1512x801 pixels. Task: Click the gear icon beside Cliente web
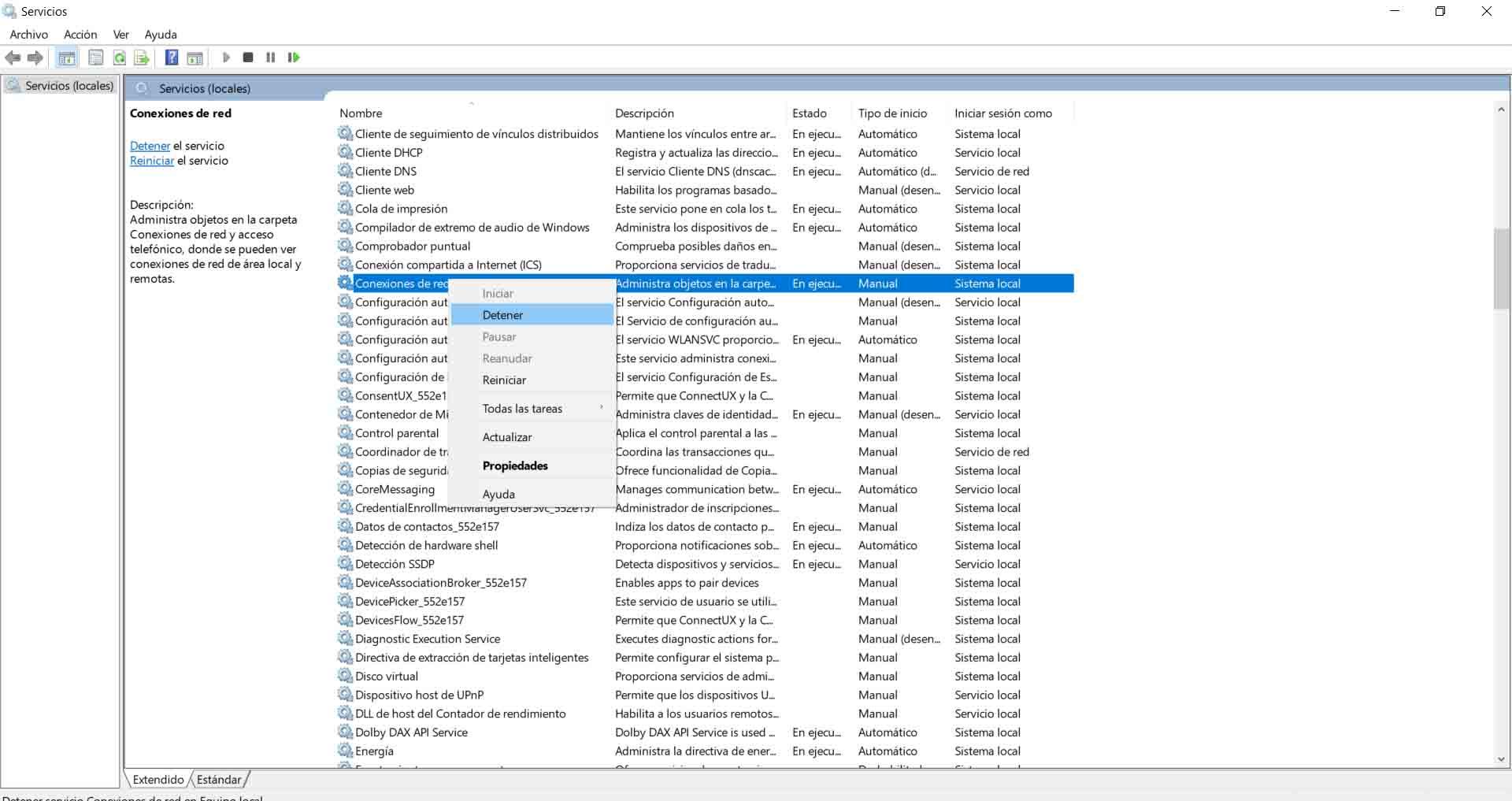coord(345,189)
